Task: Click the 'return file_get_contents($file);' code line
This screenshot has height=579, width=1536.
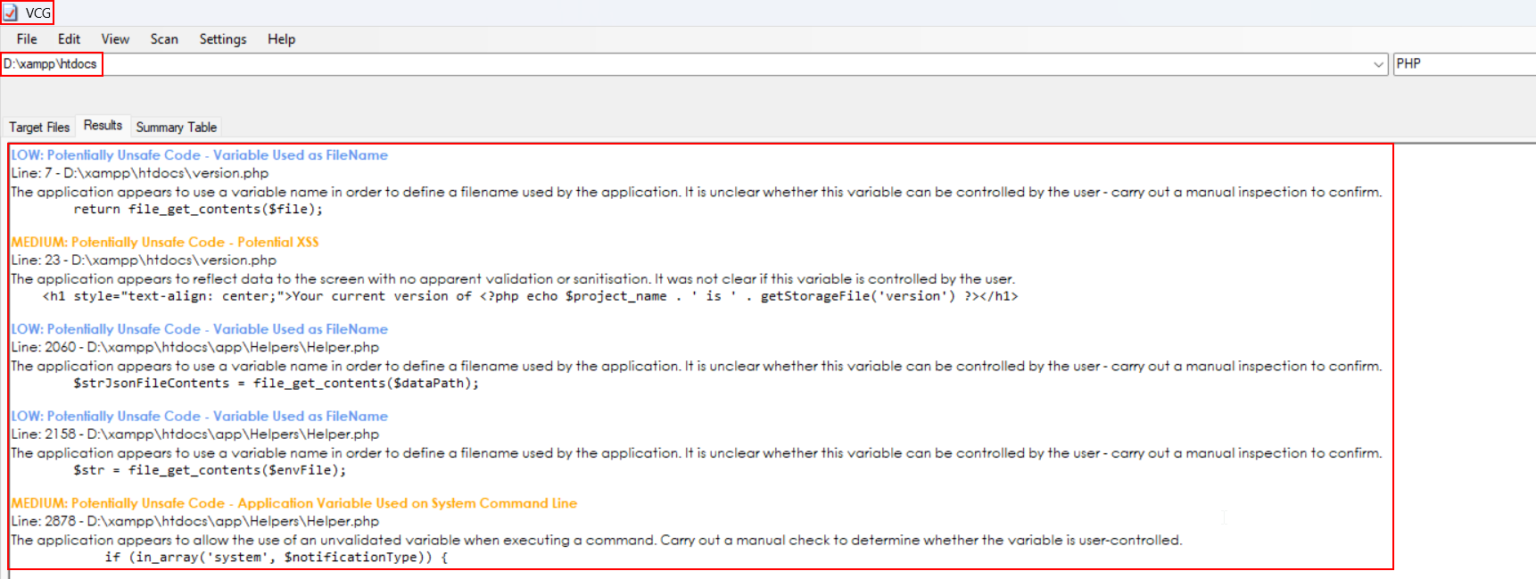Action: point(199,210)
